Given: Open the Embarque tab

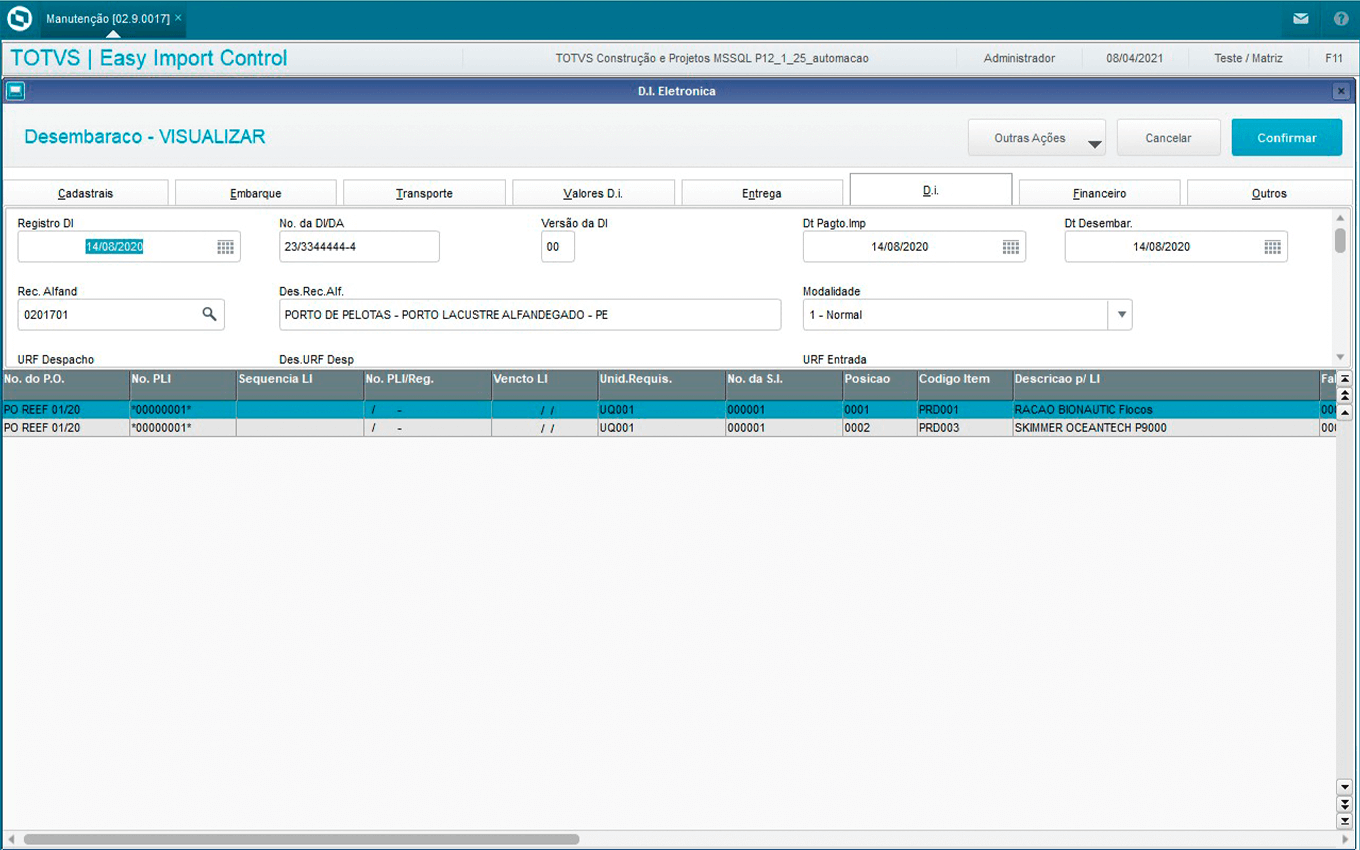Looking at the screenshot, I should coord(255,193).
